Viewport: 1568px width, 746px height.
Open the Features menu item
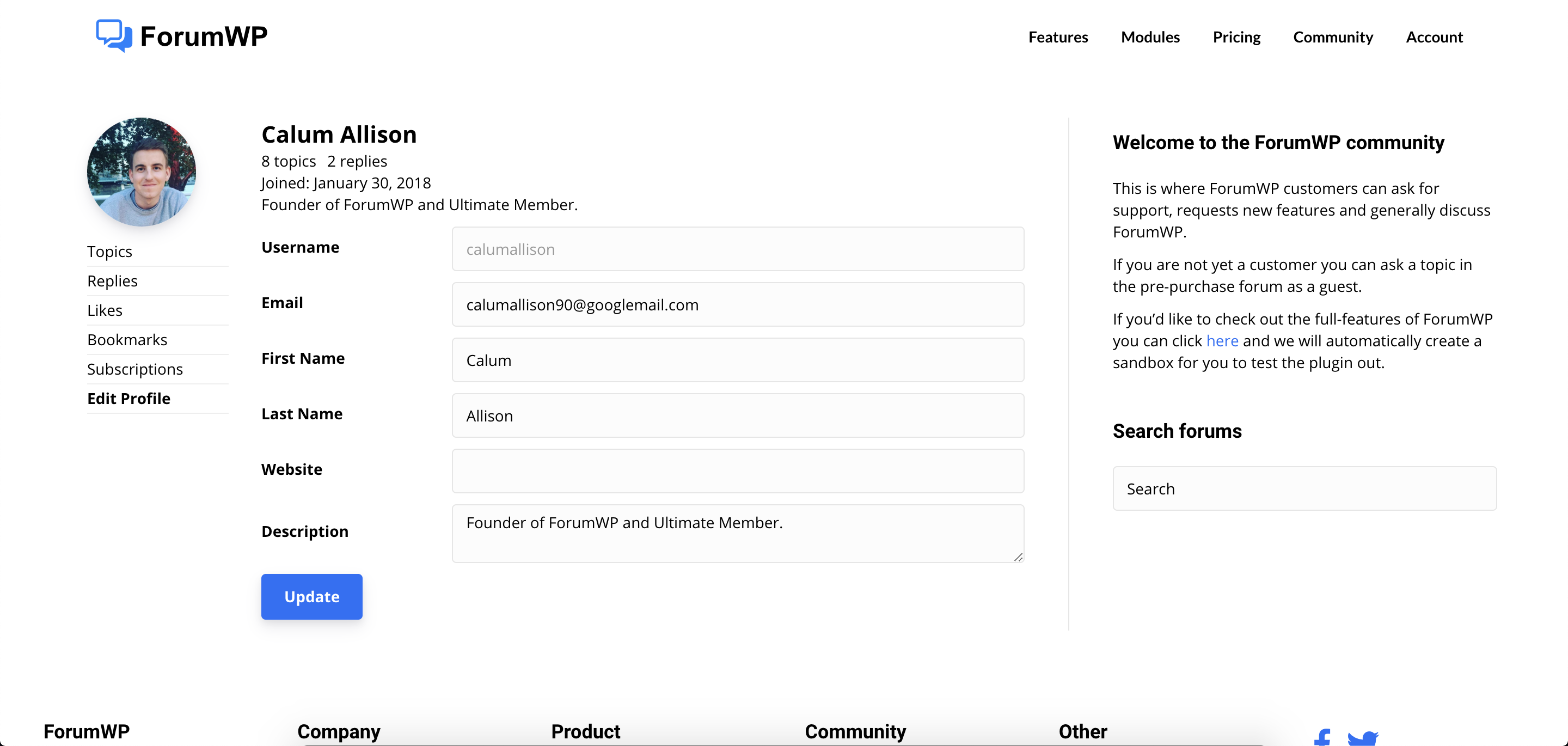pyautogui.click(x=1058, y=37)
